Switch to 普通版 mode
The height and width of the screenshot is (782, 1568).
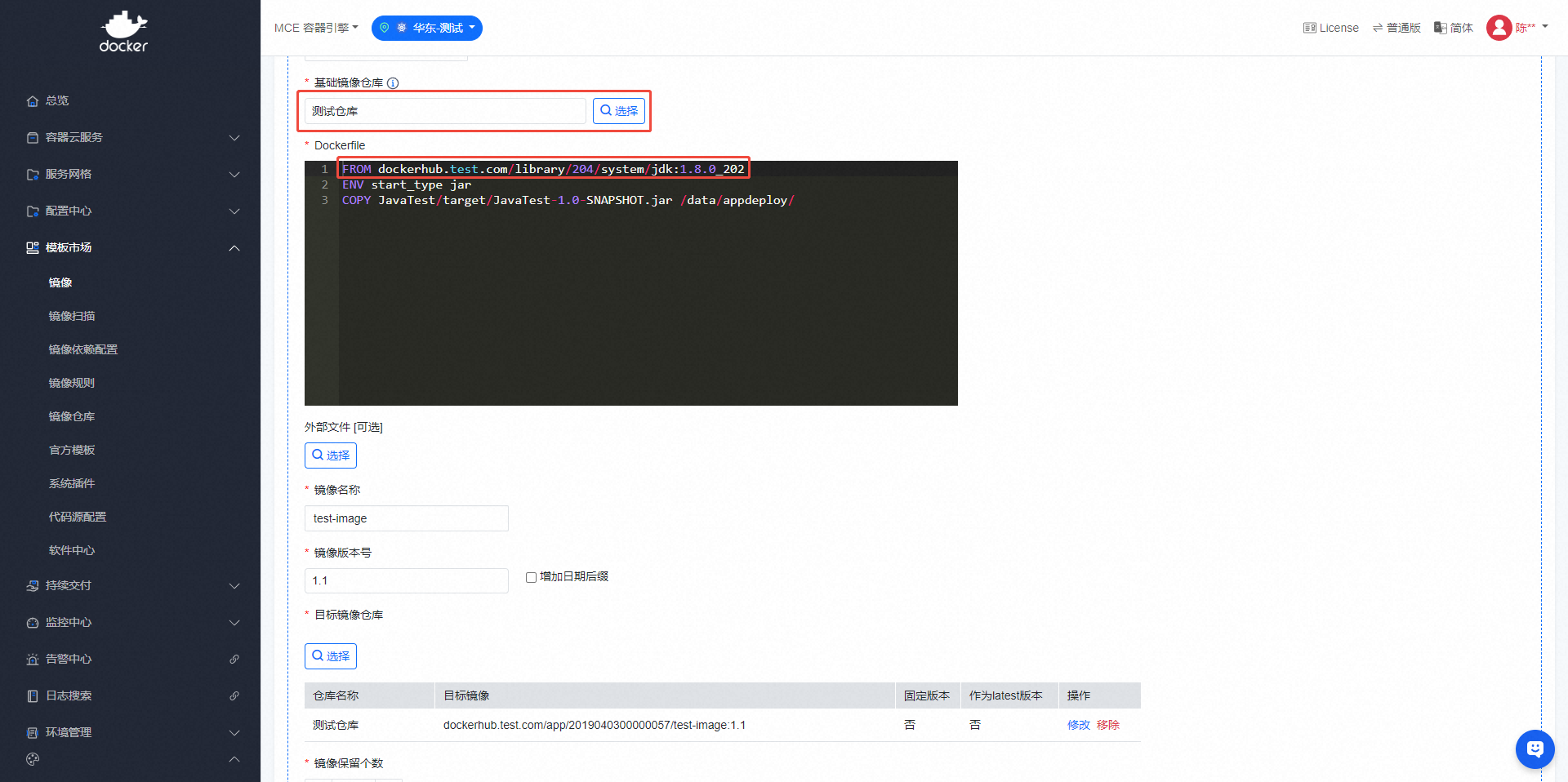(1396, 28)
